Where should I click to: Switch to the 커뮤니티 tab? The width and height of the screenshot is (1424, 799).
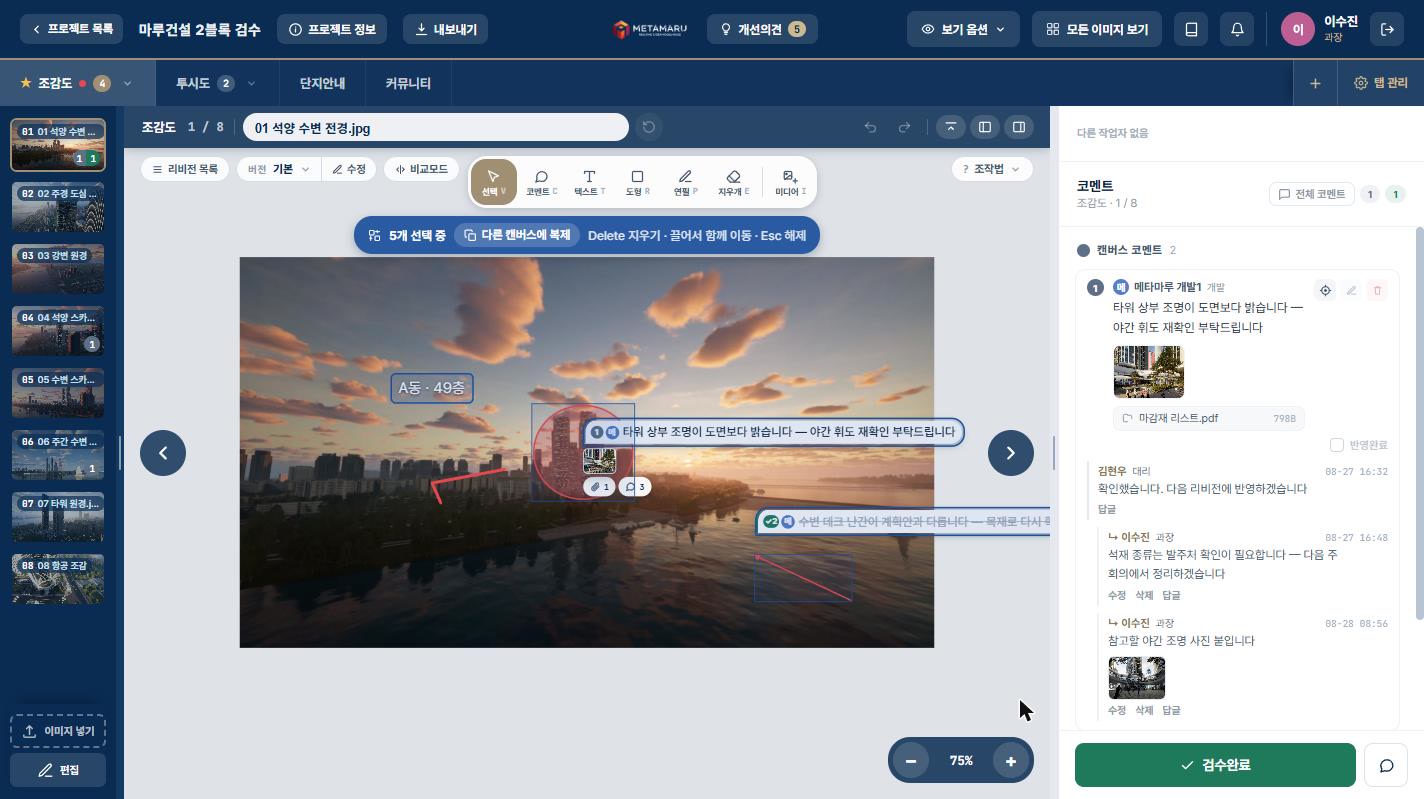click(x=408, y=83)
